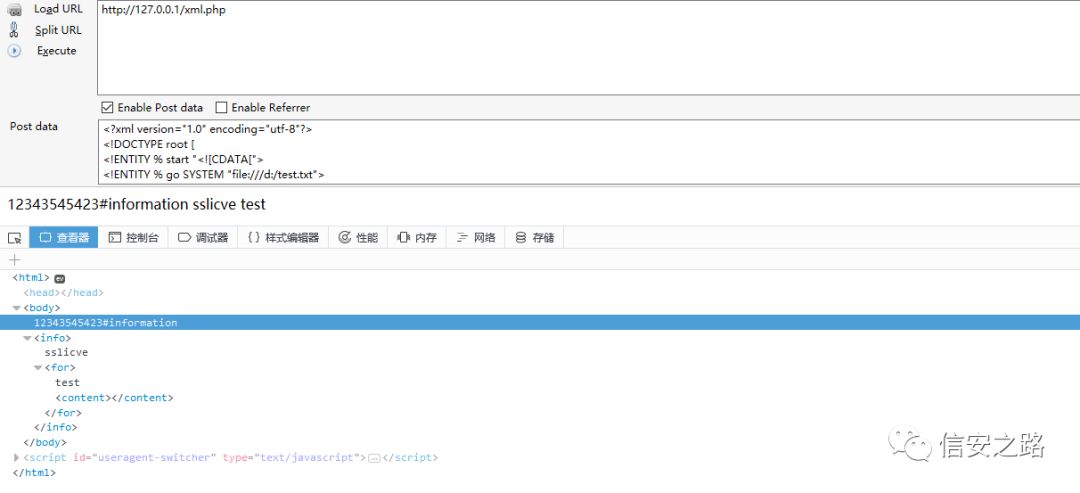Select the closing /info tag row
Image resolution: width=1080 pixels, height=493 pixels.
[55, 428]
